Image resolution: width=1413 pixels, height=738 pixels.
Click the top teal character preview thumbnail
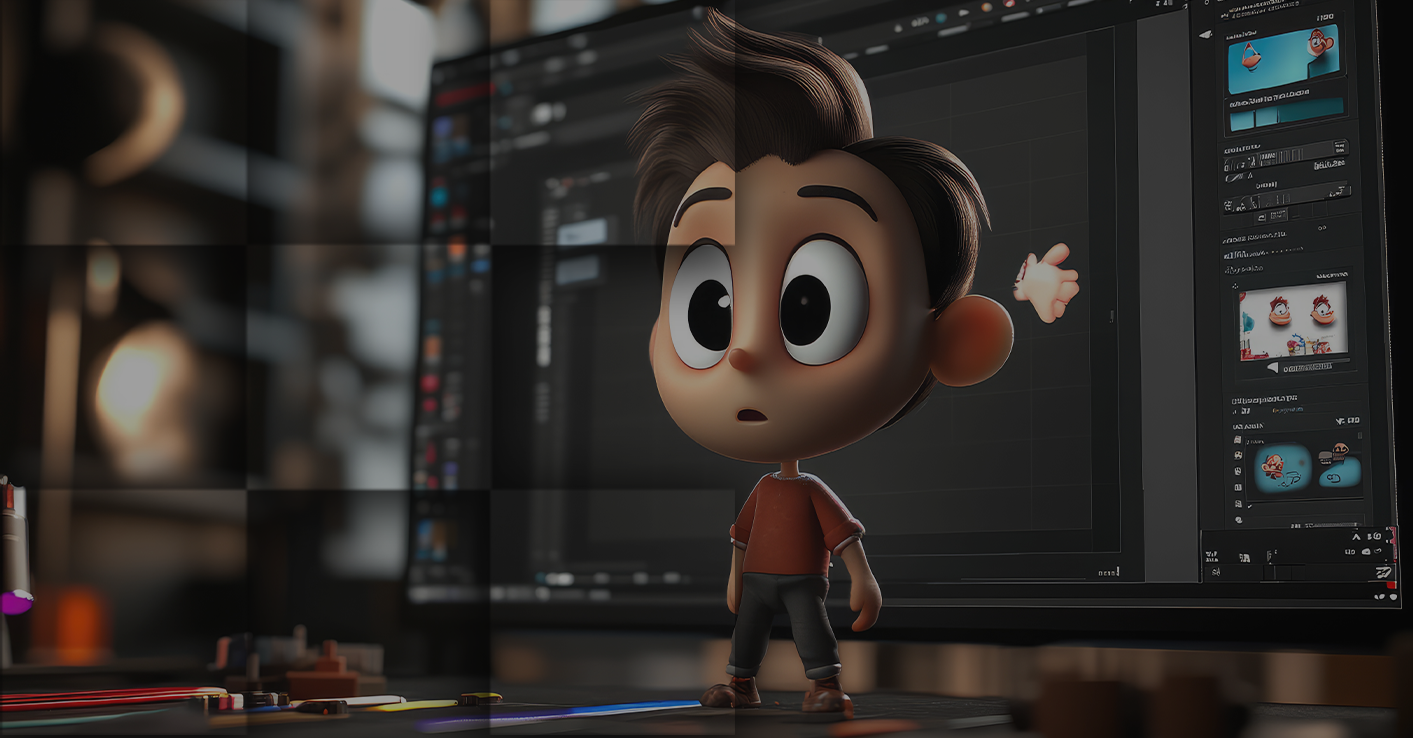[1282, 59]
